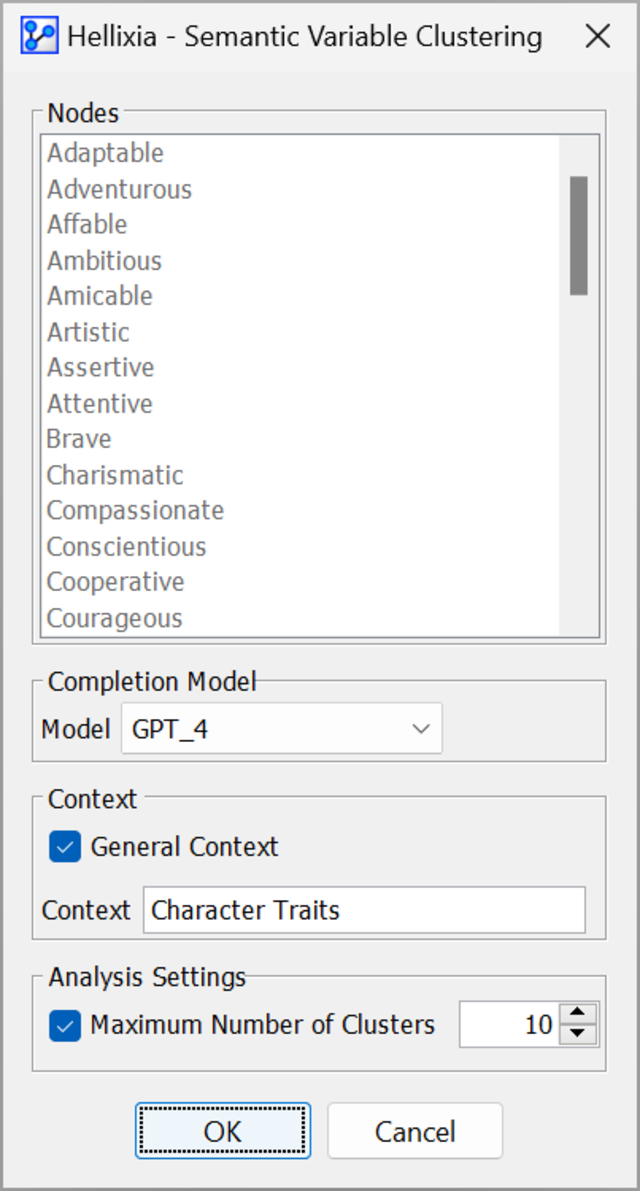Select the Adaptable node in list
The image size is (640, 1191).
105,153
